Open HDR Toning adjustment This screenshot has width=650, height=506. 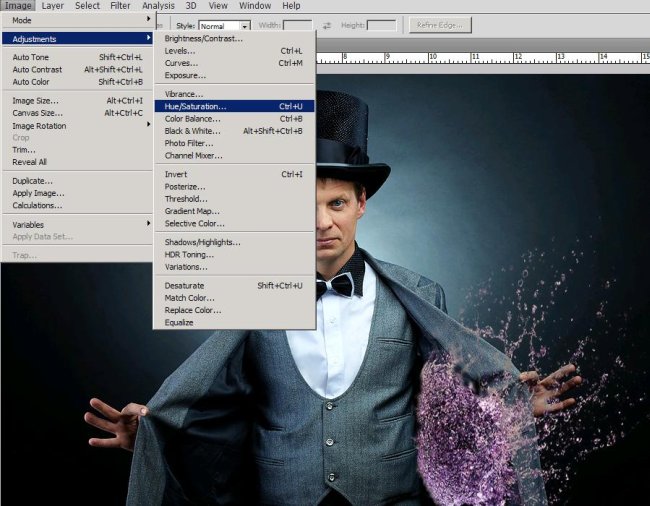tap(234, 254)
